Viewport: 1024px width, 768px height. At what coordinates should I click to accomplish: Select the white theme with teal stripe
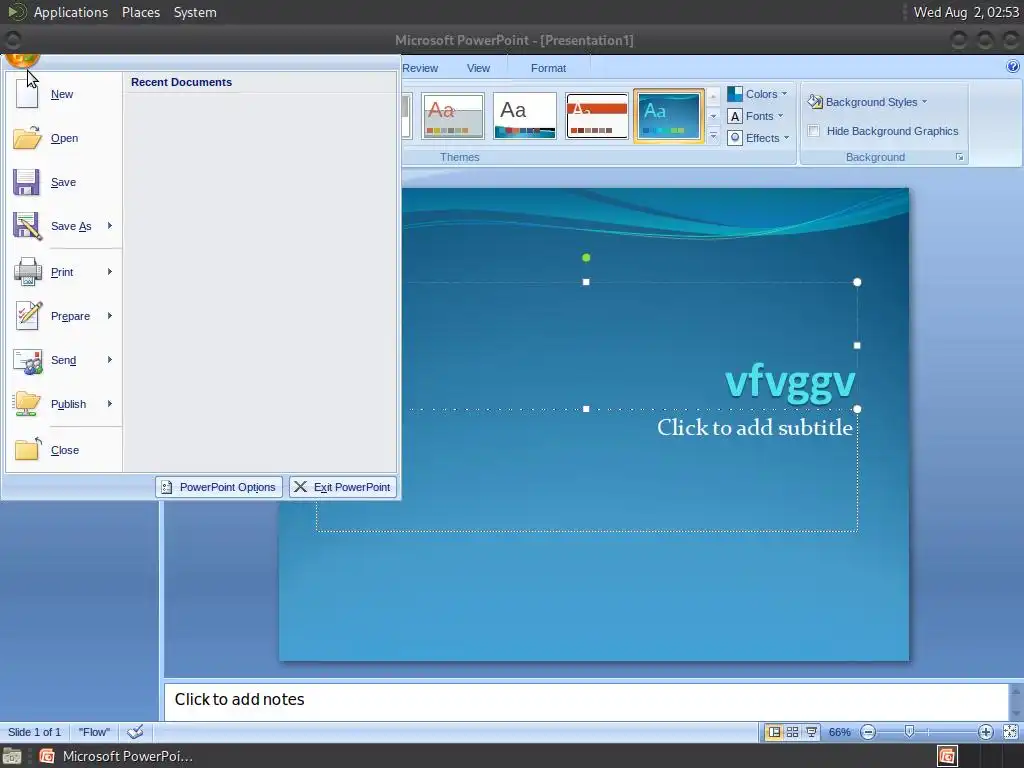(x=524, y=116)
